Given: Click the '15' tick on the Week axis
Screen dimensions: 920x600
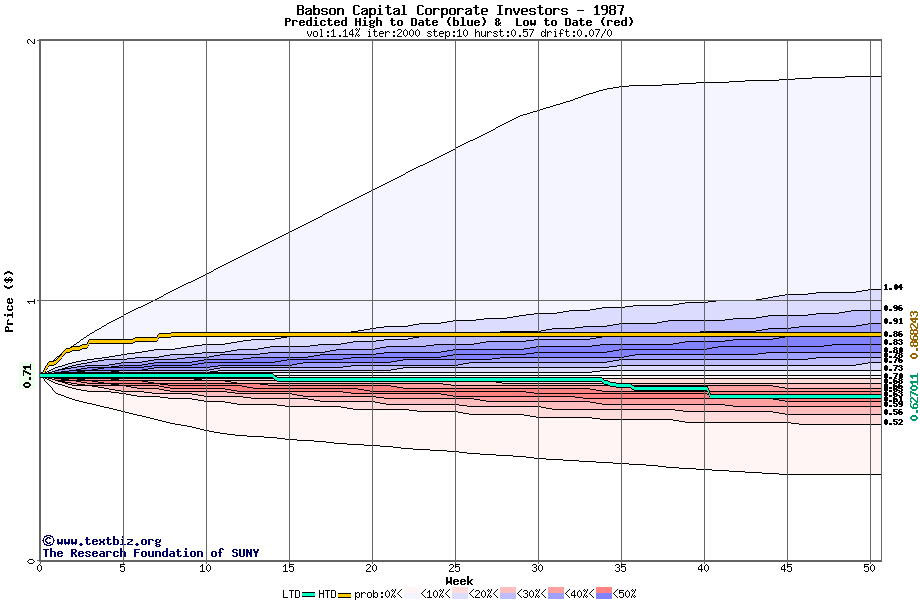Looking at the screenshot, I should (x=288, y=568).
